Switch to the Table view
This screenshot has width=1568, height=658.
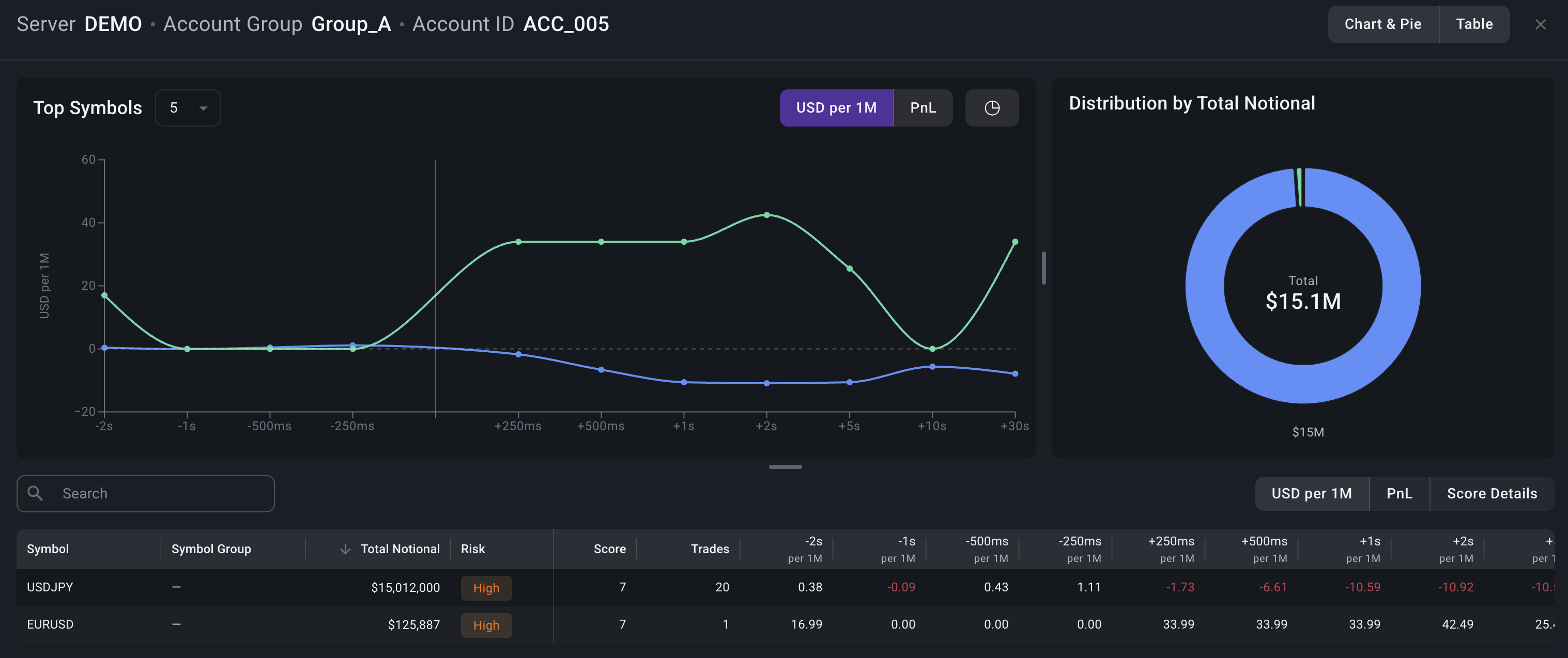pos(1473,24)
